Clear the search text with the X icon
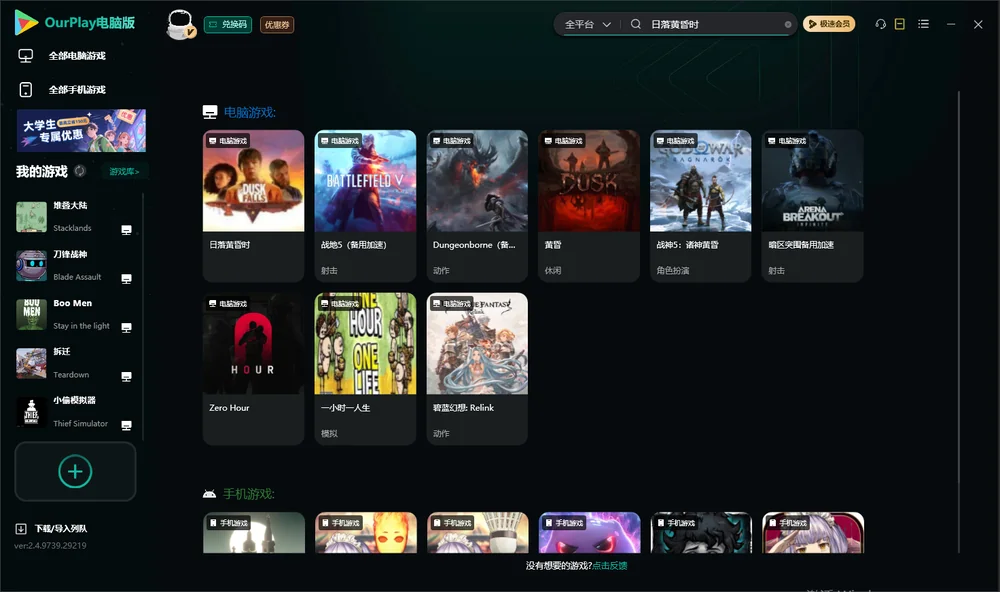Image resolution: width=1000 pixels, height=592 pixels. tap(788, 24)
